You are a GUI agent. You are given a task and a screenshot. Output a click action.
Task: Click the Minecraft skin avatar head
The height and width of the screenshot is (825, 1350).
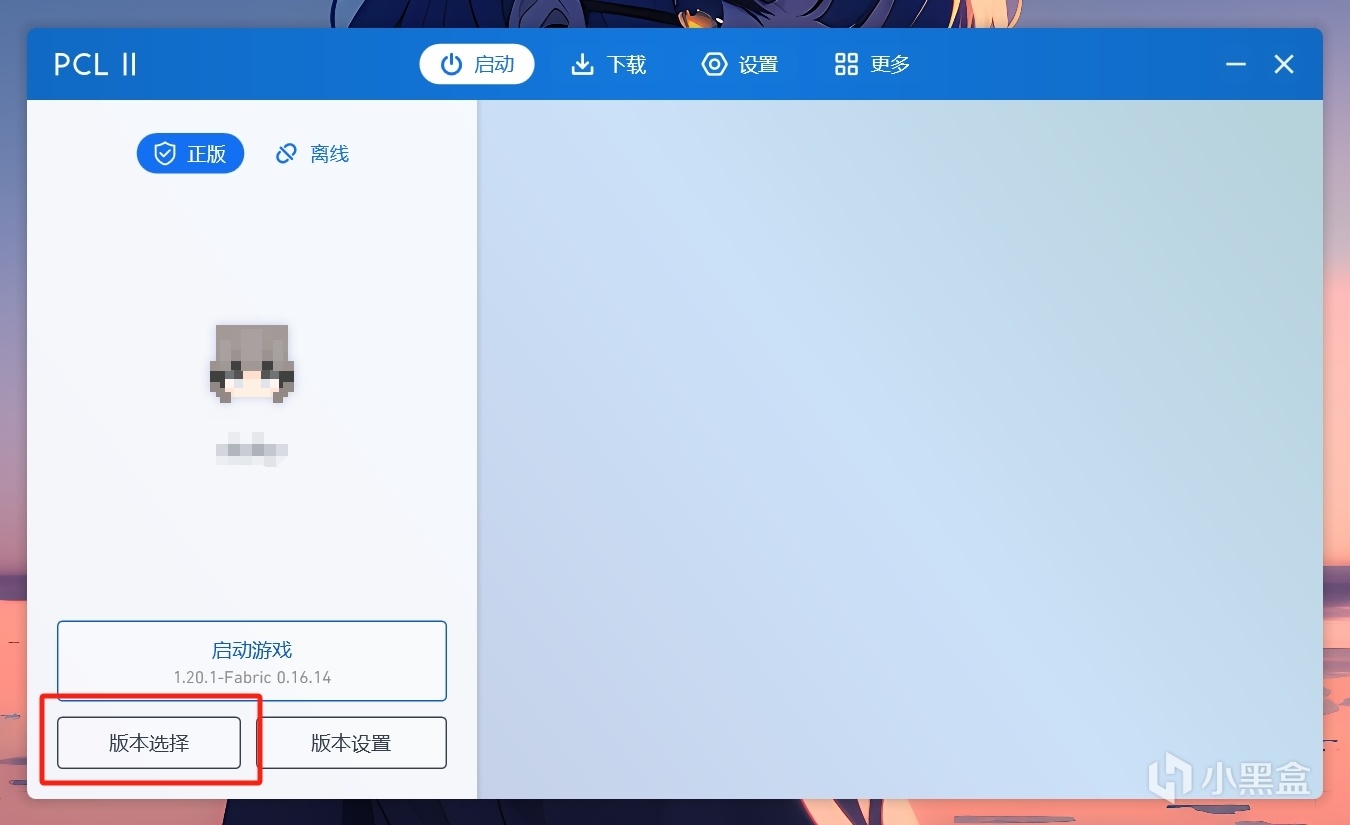tap(252, 363)
